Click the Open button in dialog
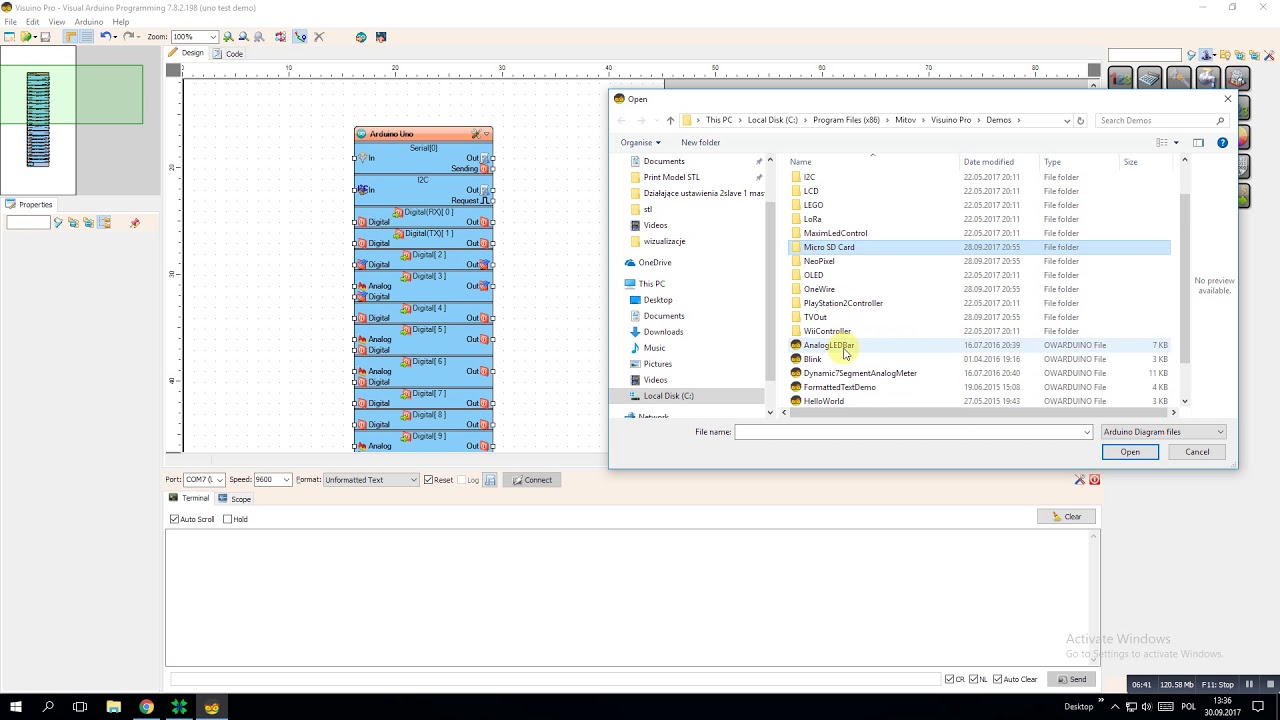Viewport: 1280px width, 720px height. pyautogui.click(x=1130, y=452)
